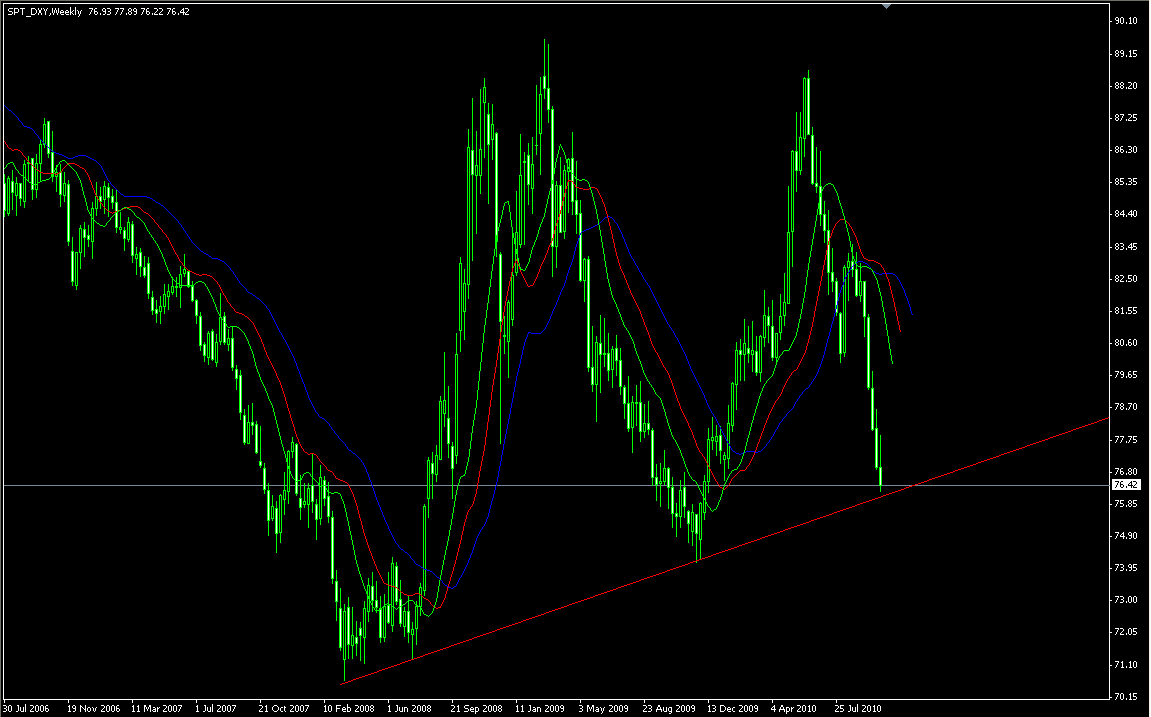Click the 21 Oct 2007 date label
This screenshot has height=717, width=1151.
[284, 709]
